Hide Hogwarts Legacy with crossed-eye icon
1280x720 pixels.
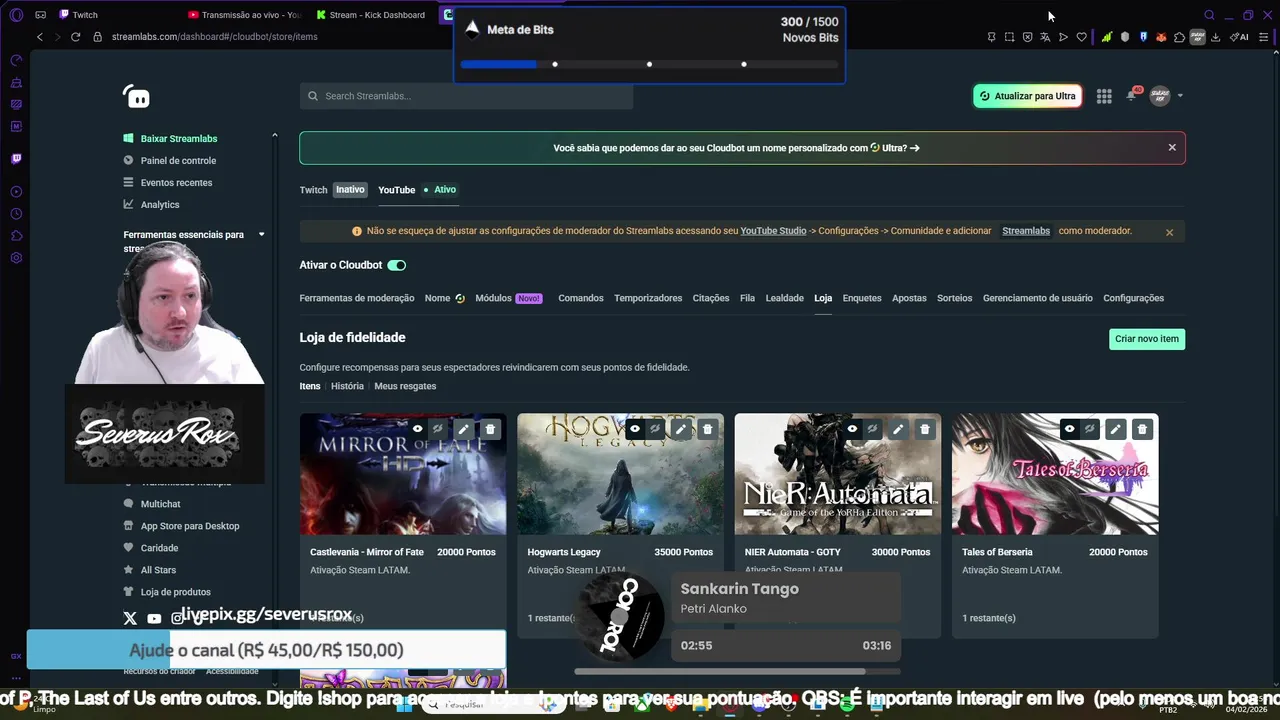[x=655, y=429]
